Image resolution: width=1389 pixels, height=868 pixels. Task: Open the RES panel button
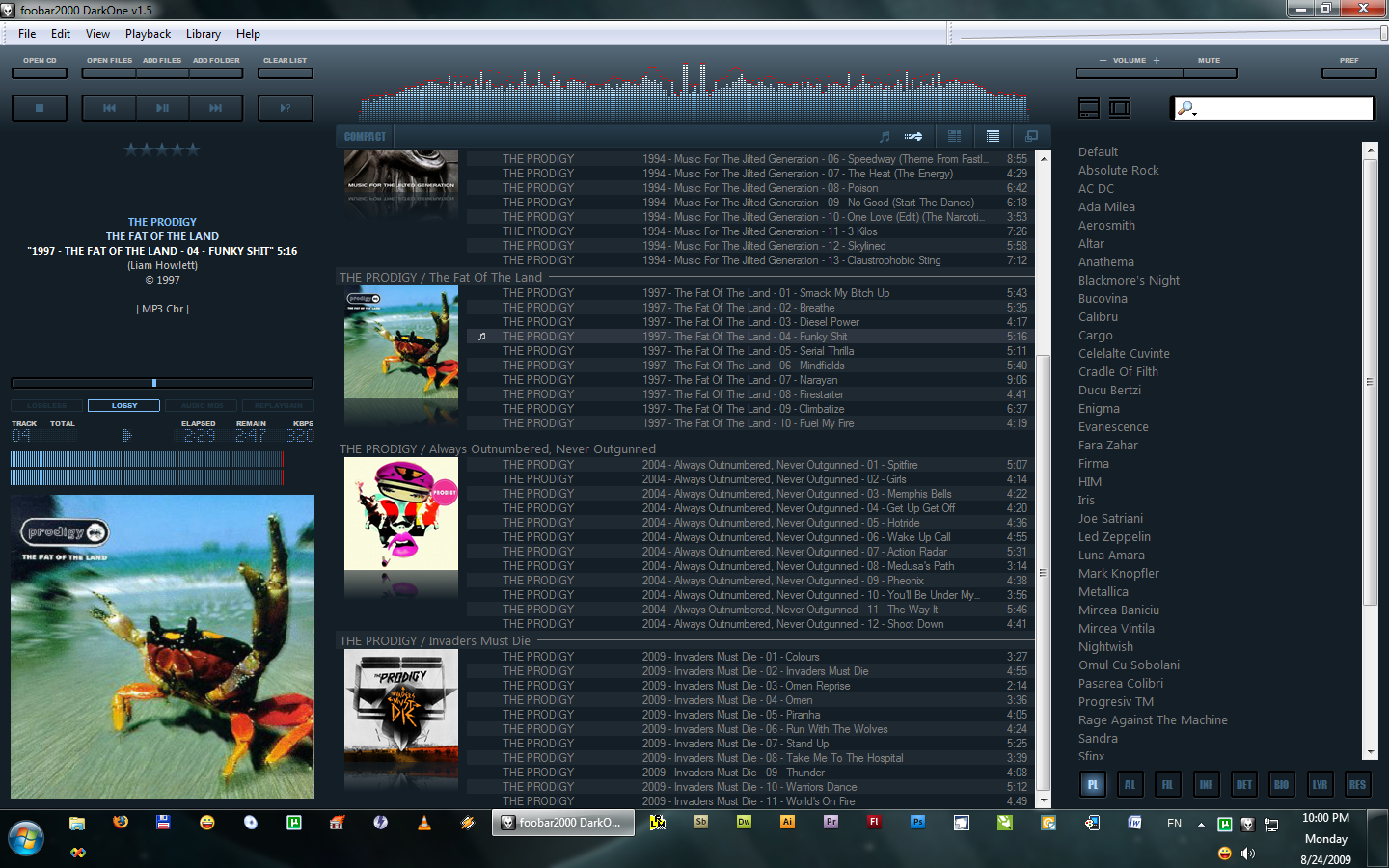coord(1357,784)
